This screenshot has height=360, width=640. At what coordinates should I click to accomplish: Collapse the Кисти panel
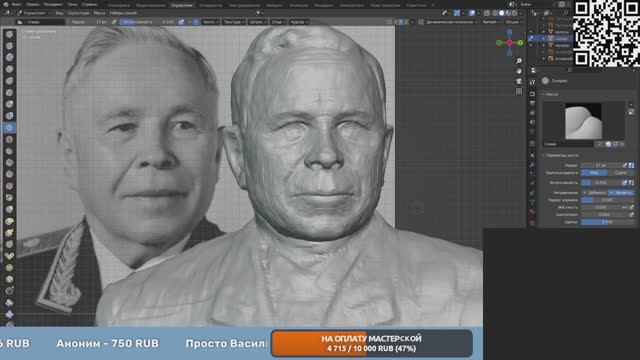(x=551, y=94)
